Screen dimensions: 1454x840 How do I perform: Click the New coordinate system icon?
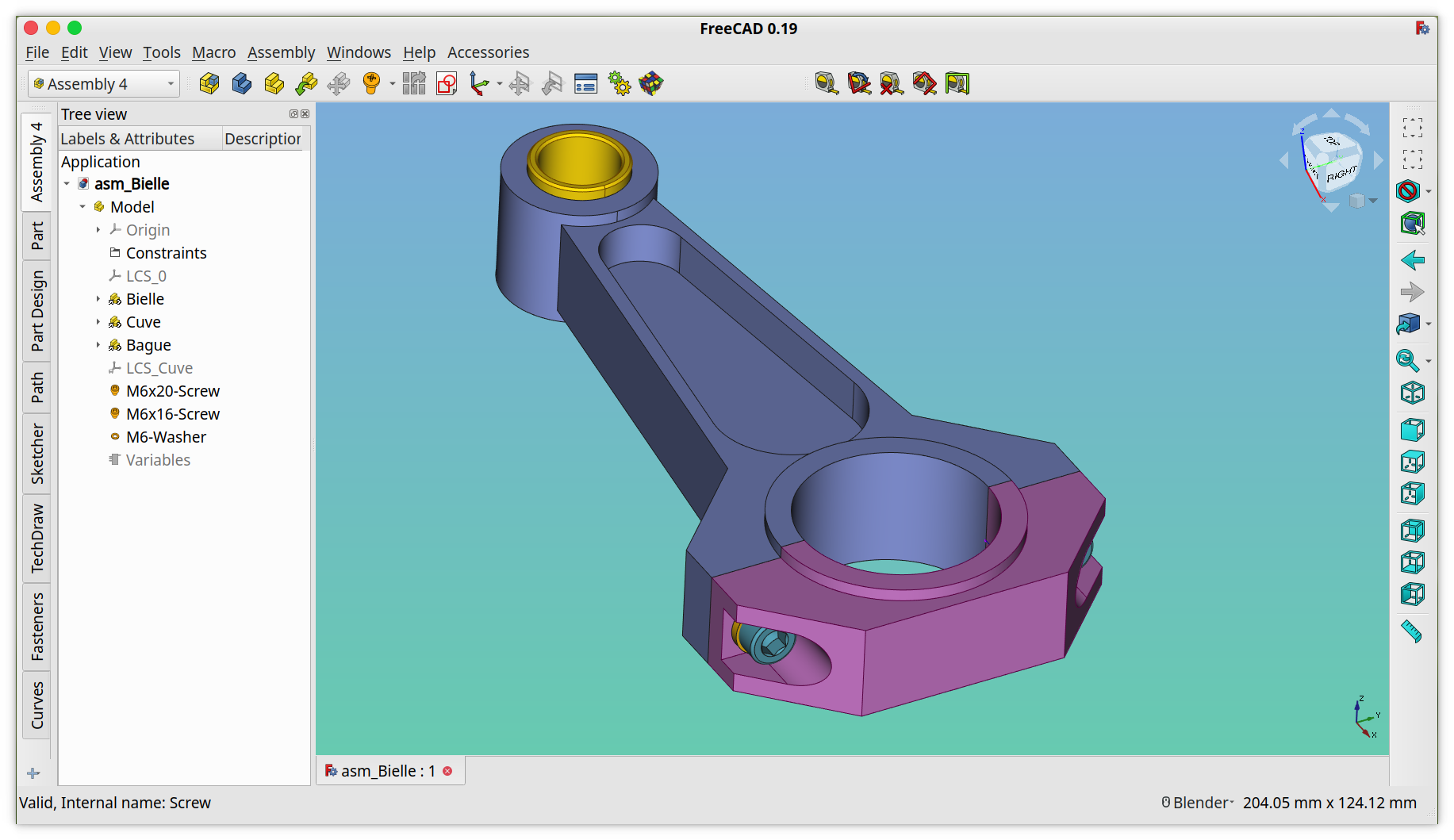pyautogui.click(x=479, y=83)
